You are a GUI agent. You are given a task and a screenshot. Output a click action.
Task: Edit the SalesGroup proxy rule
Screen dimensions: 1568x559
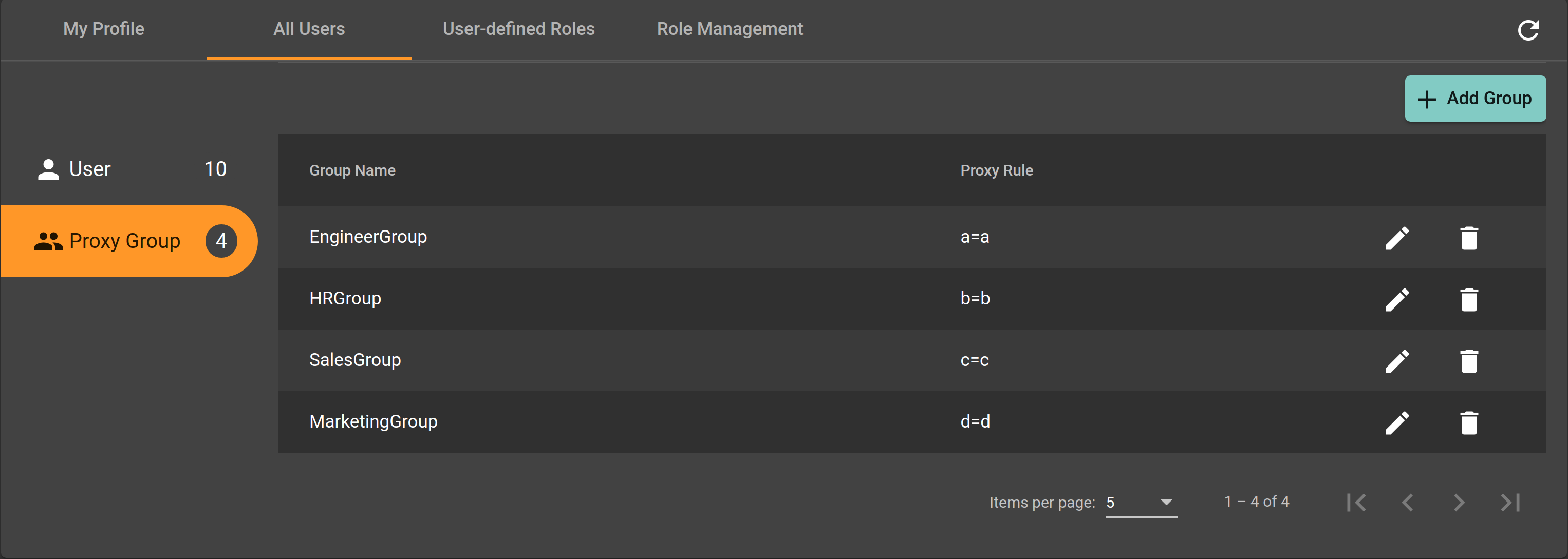click(x=1397, y=361)
